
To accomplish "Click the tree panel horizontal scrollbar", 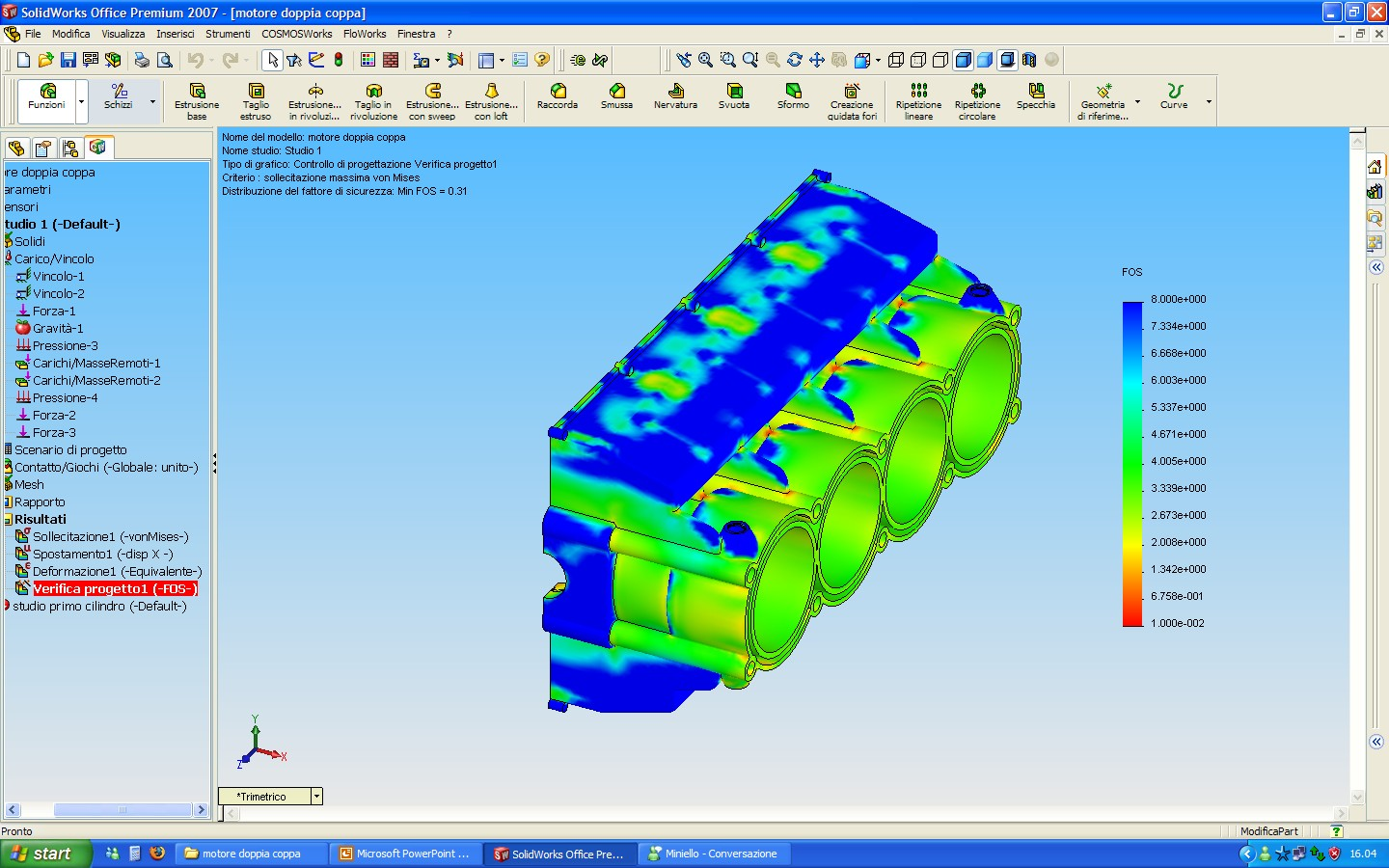I will [106, 810].
